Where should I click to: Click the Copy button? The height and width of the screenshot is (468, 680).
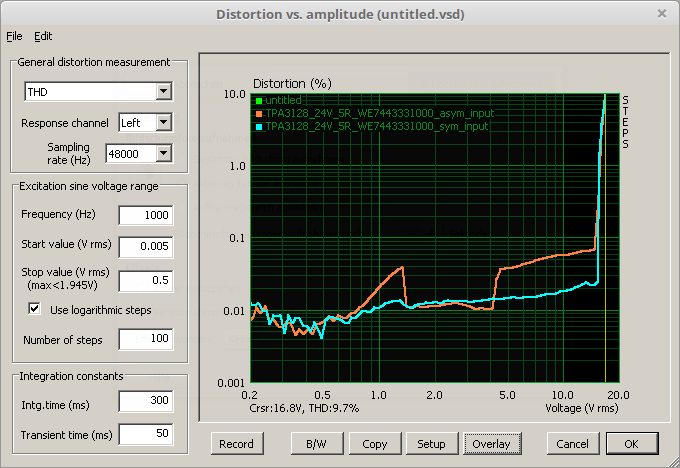(x=375, y=444)
